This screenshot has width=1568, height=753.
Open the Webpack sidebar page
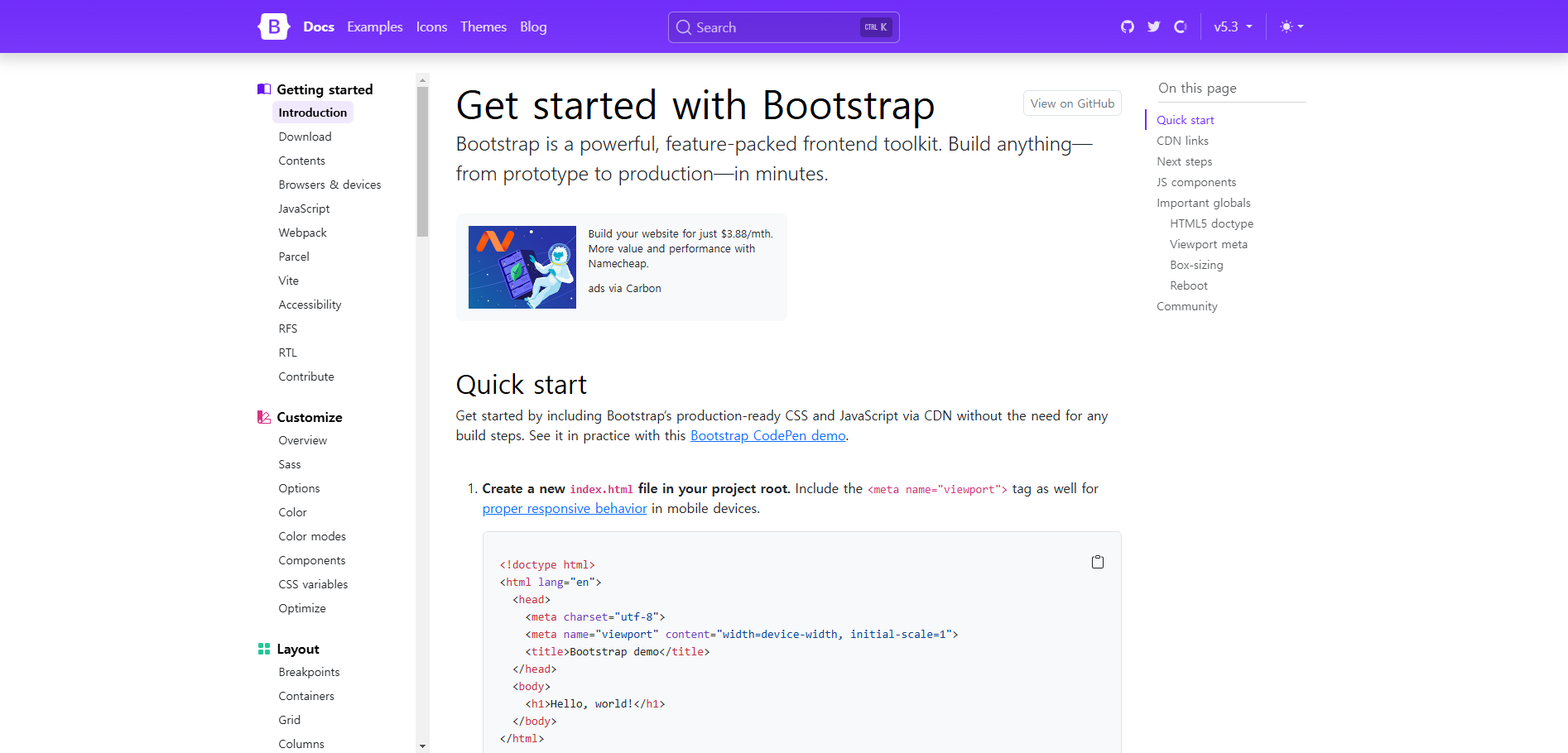[302, 233]
